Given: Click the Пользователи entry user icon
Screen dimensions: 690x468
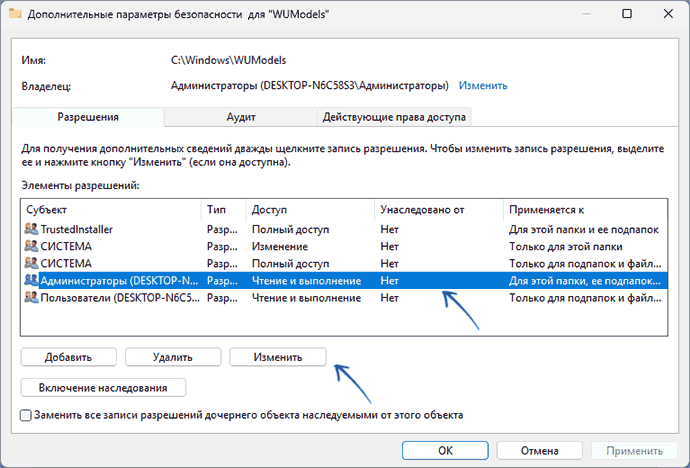Looking at the screenshot, I should click(x=31, y=297).
